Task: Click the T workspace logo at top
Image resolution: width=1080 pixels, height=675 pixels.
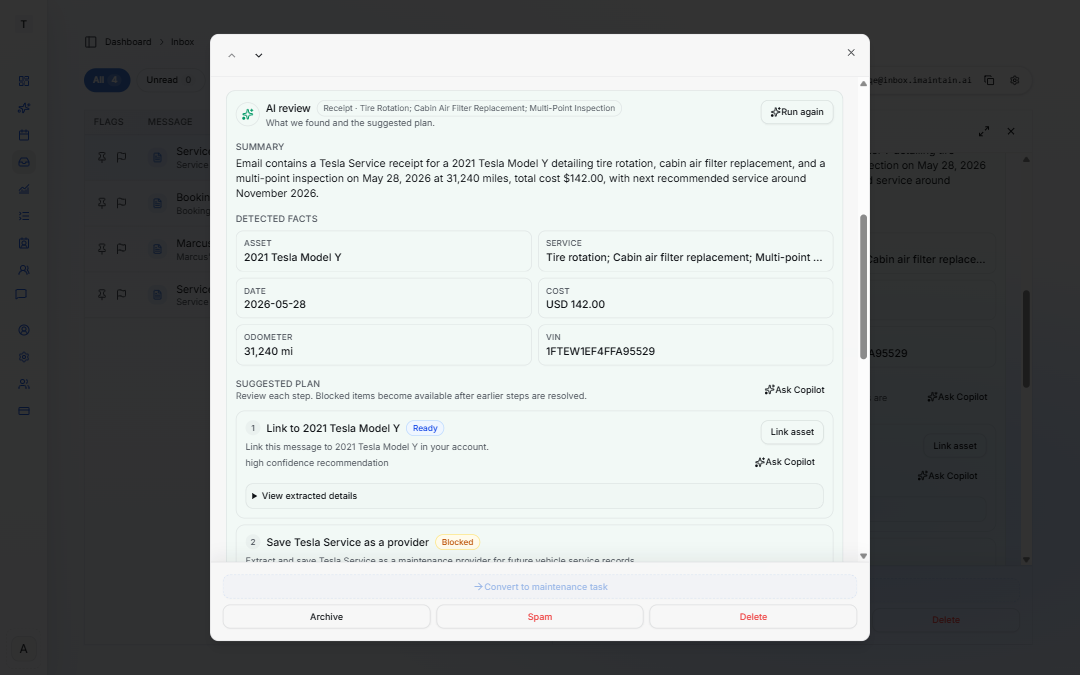Action: (23, 24)
